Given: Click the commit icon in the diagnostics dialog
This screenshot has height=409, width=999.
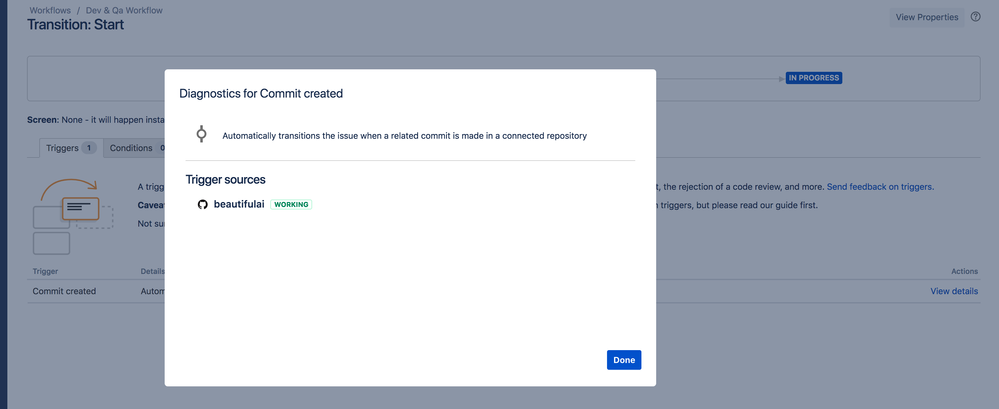Looking at the screenshot, I should [201, 135].
